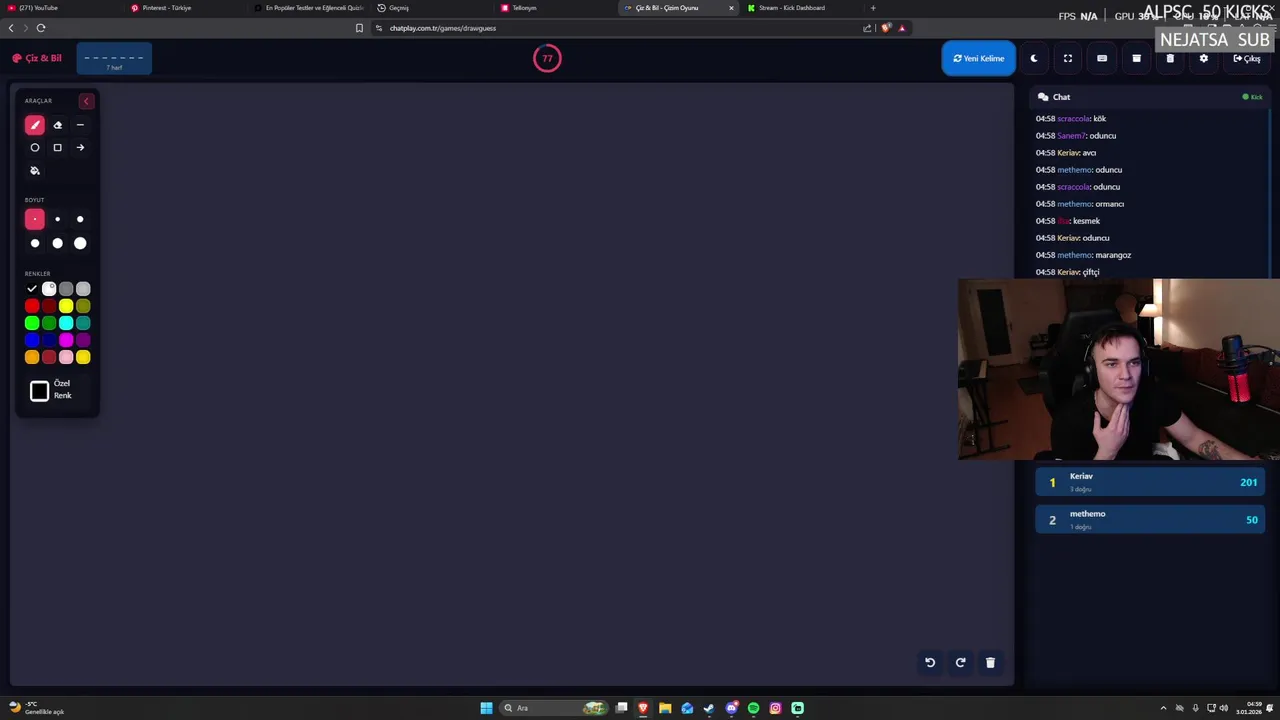The height and width of the screenshot is (720, 1280).
Task: Select the straight line tool
Action: (x=80, y=125)
